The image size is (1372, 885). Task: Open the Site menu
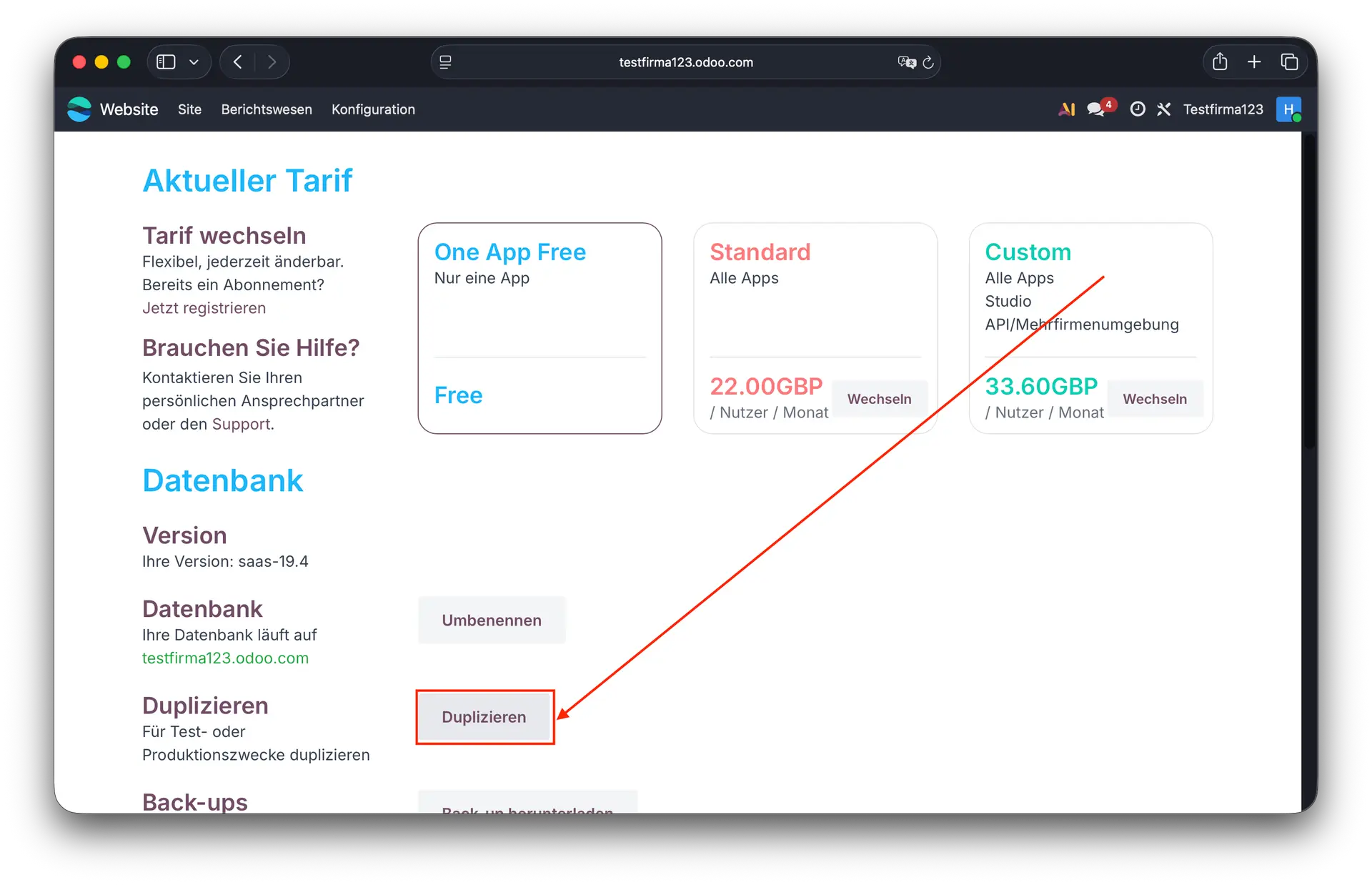click(189, 109)
